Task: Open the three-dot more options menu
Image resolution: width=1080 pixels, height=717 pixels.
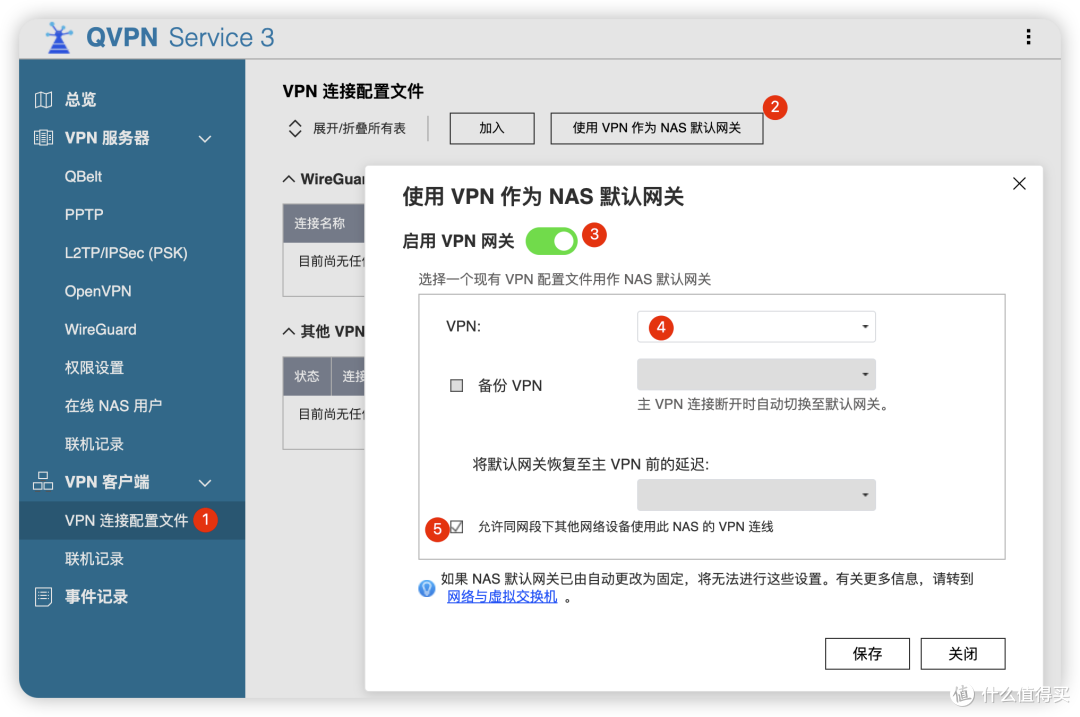Action: [x=1028, y=37]
